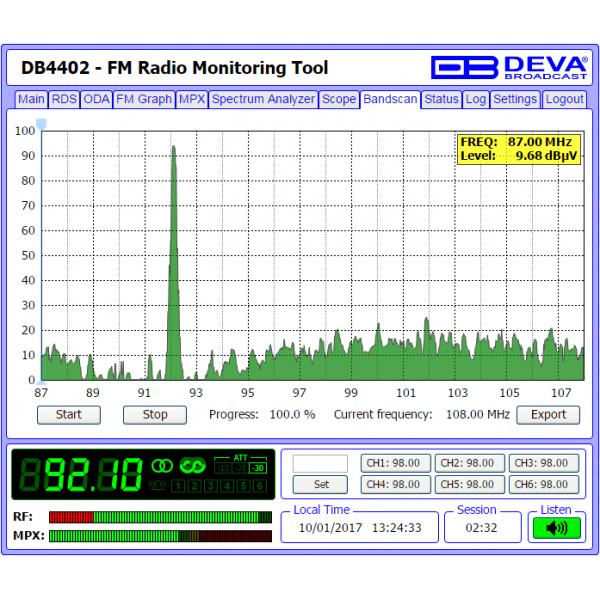The width and height of the screenshot is (600, 600).
Task: Open the Scope tab
Action: pyautogui.click(x=339, y=99)
